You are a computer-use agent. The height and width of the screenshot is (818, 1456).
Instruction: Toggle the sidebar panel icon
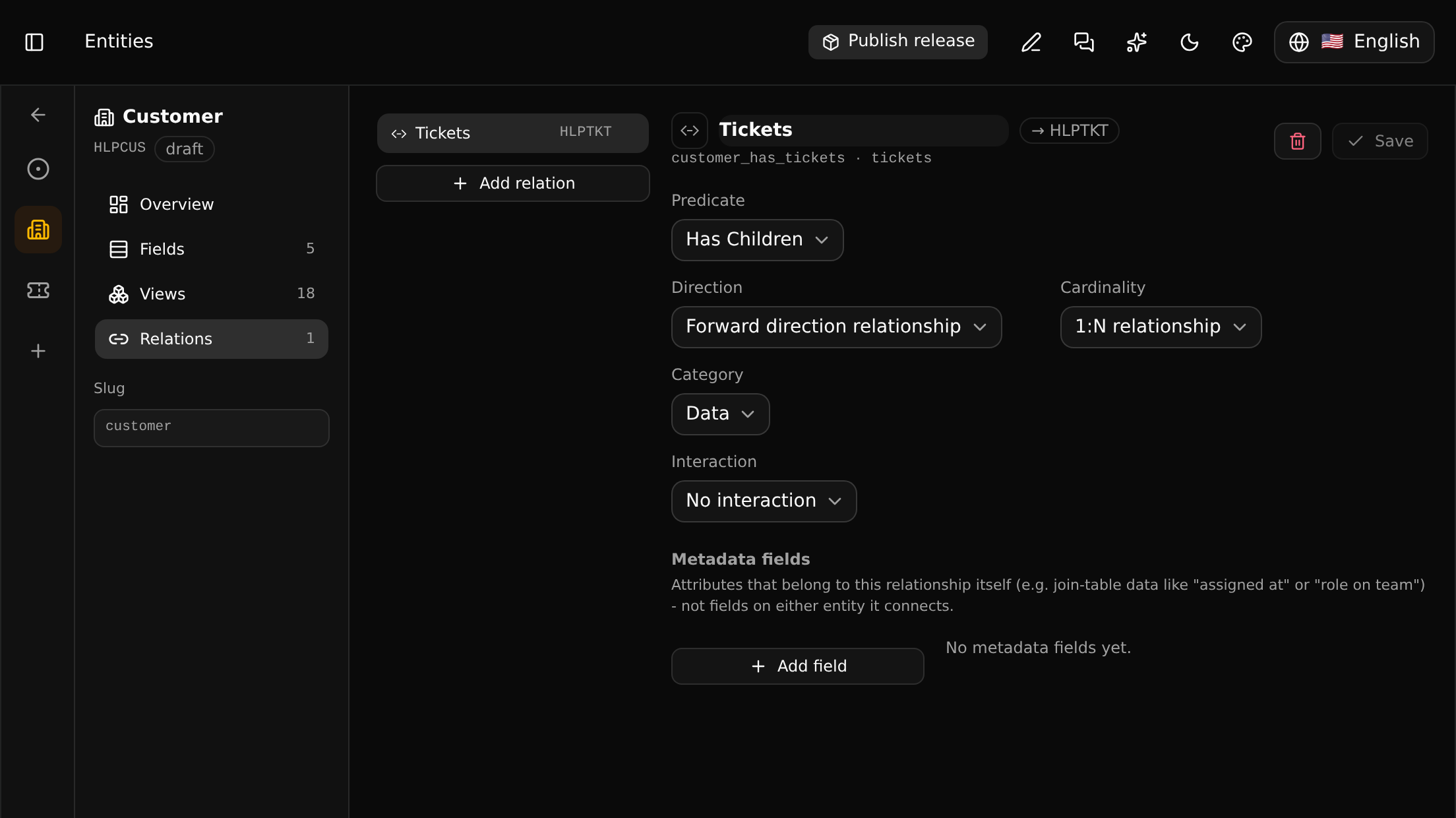34,42
